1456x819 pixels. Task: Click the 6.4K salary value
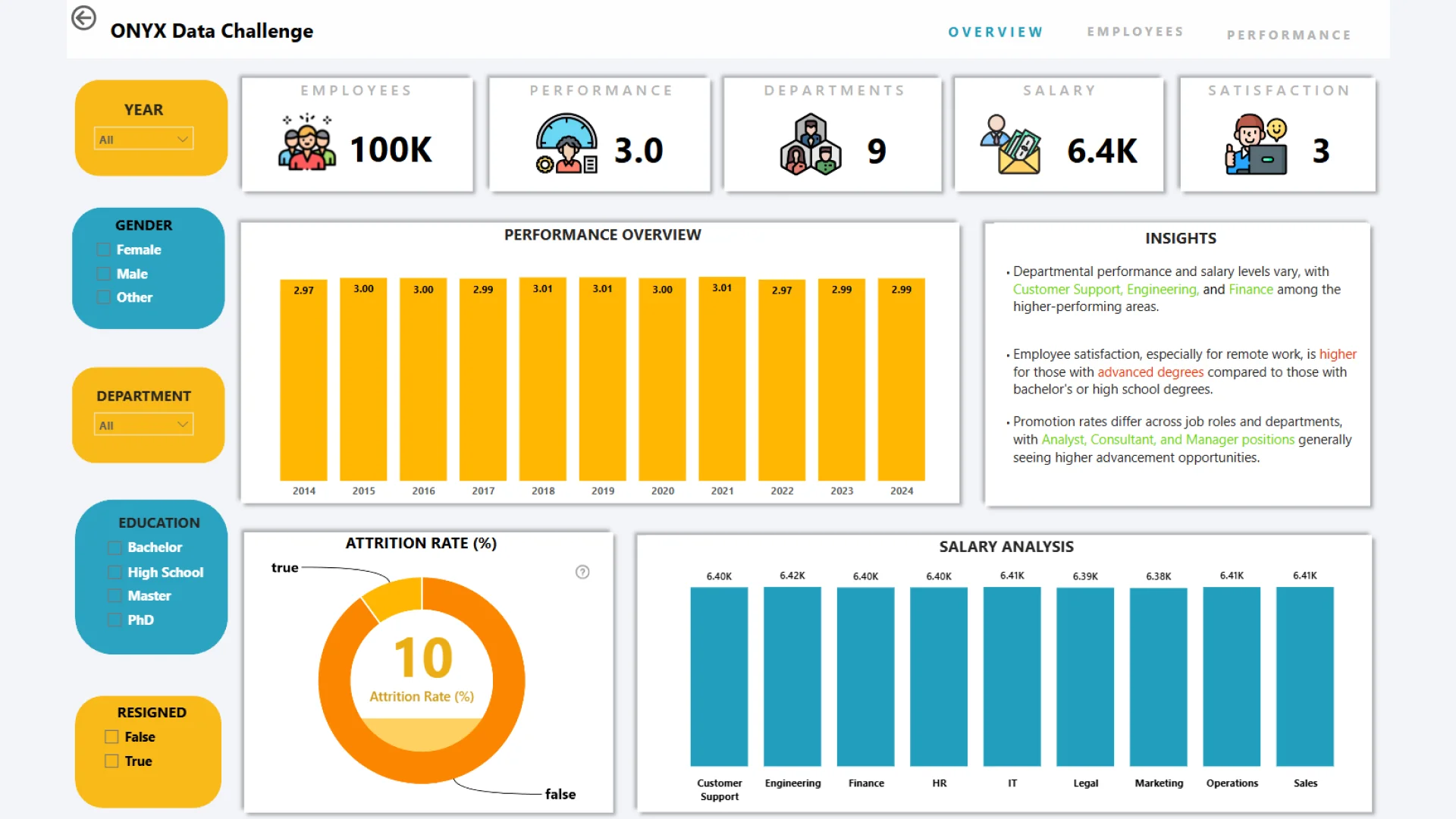[1103, 152]
